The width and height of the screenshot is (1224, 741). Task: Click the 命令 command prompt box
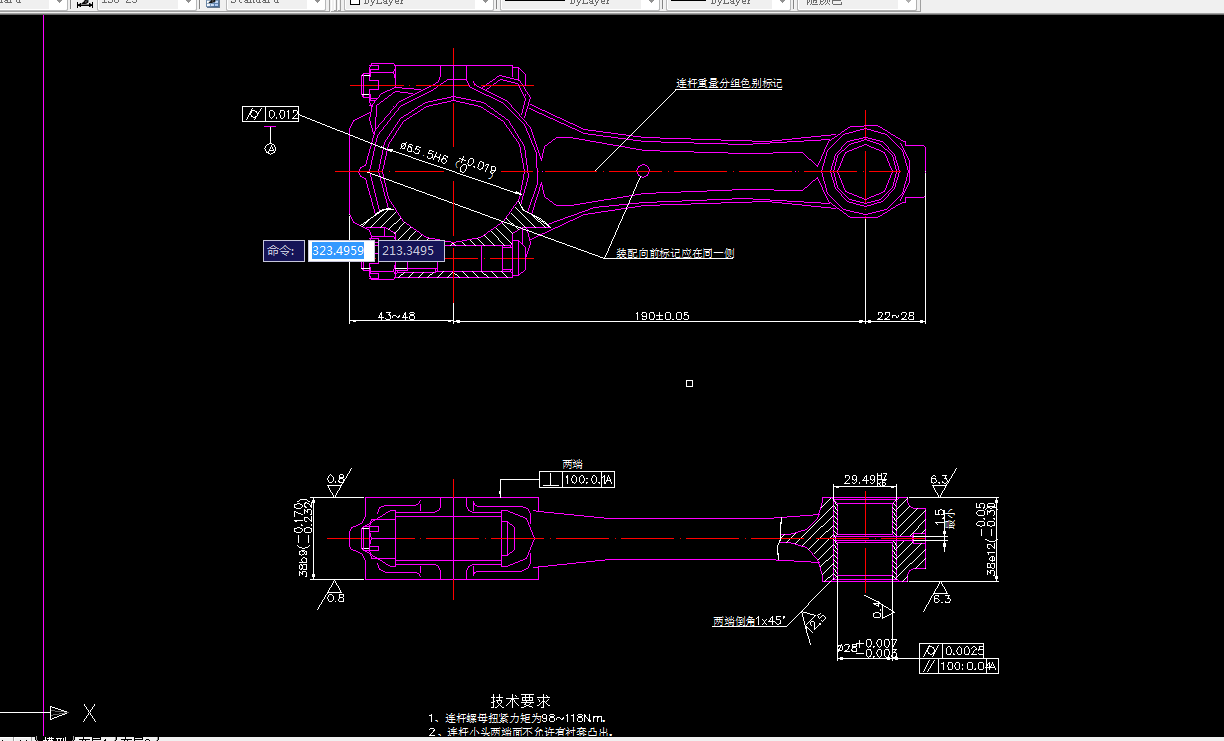coord(283,250)
